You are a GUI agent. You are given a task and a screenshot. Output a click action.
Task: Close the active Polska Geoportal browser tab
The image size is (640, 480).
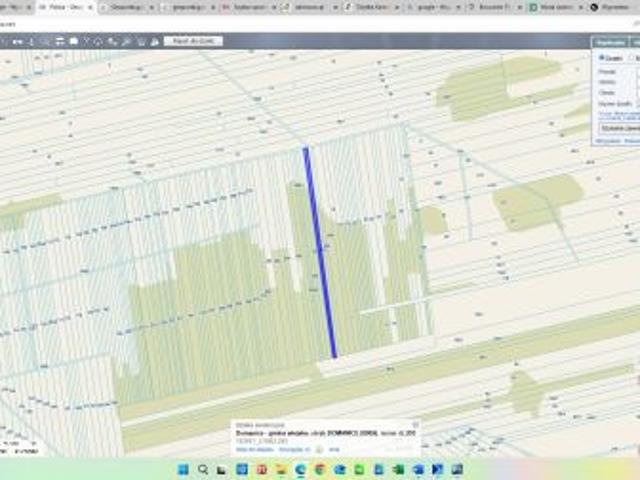point(92,7)
